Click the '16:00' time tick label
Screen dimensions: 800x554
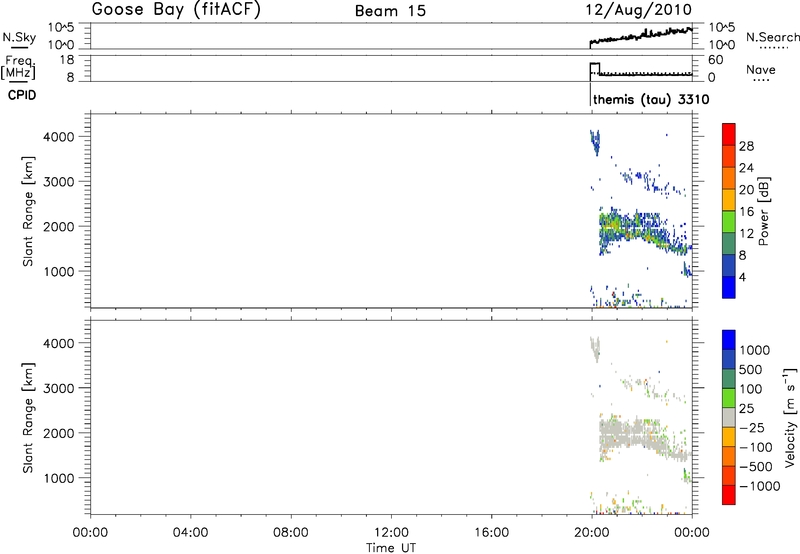coord(491,533)
